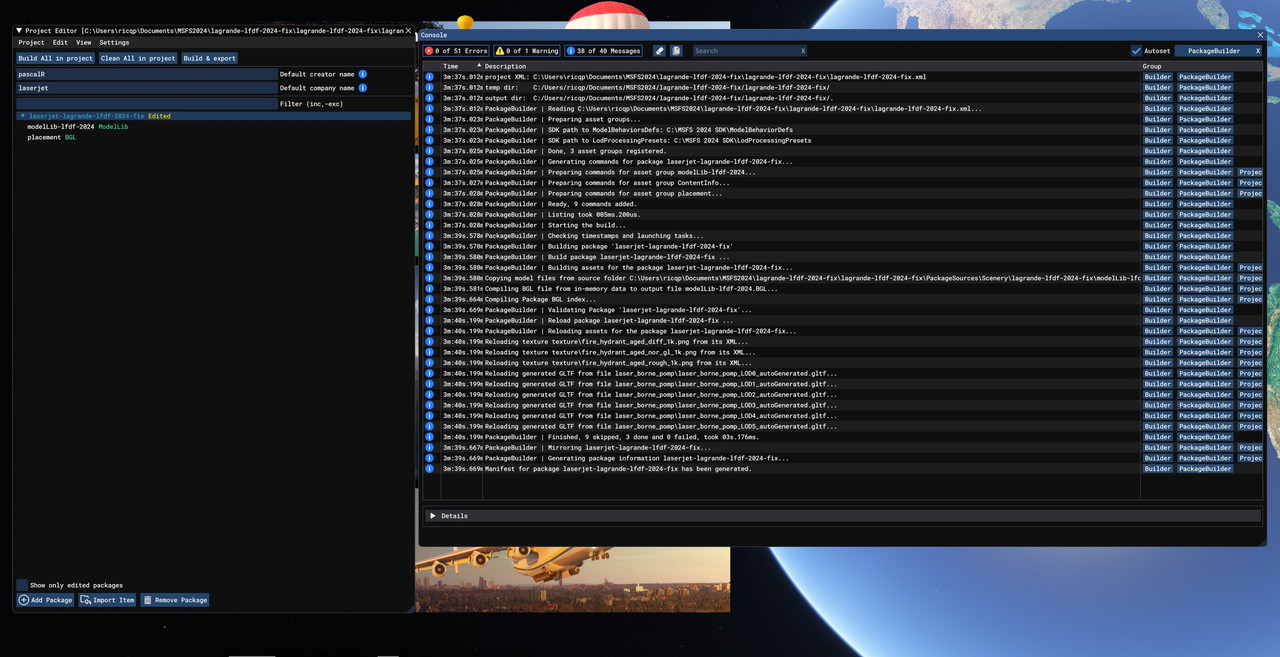
Task: Click 'Build All in project' button
Action: [55, 58]
